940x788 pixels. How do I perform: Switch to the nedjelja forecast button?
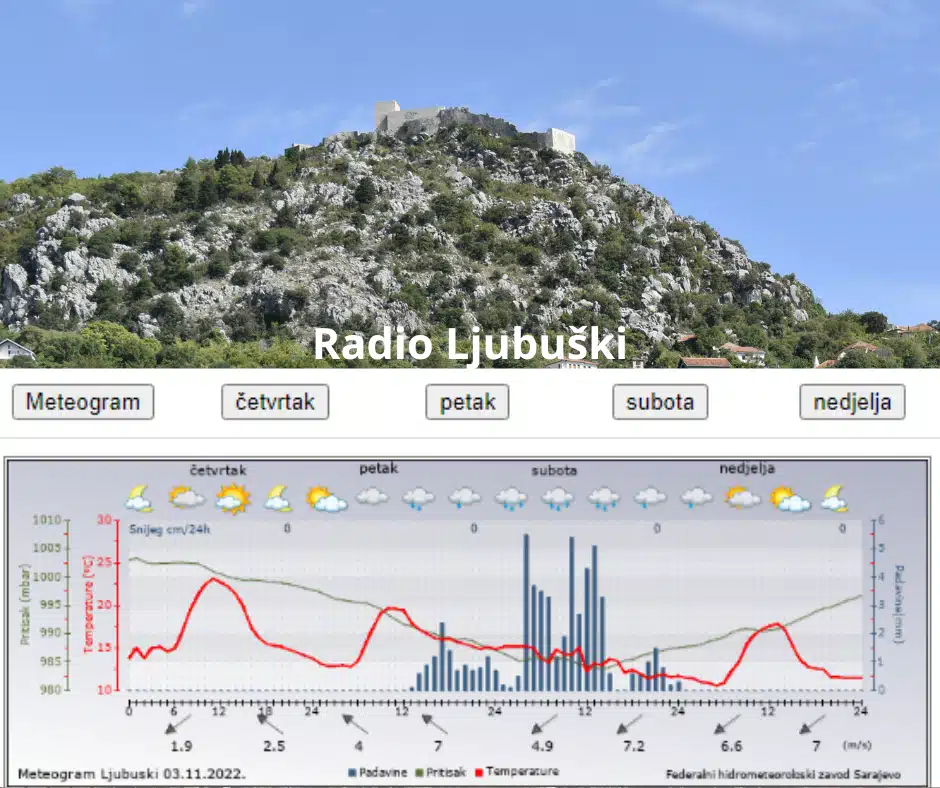pos(852,402)
